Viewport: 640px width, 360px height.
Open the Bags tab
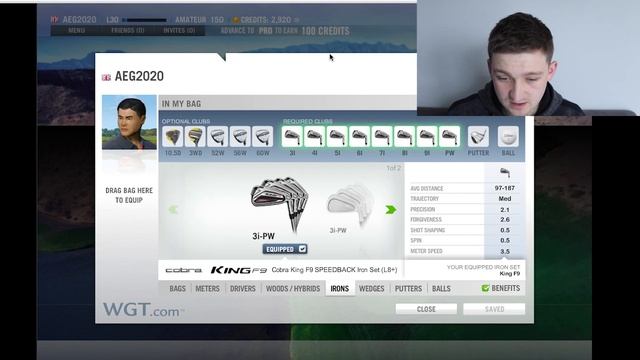click(178, 289)
